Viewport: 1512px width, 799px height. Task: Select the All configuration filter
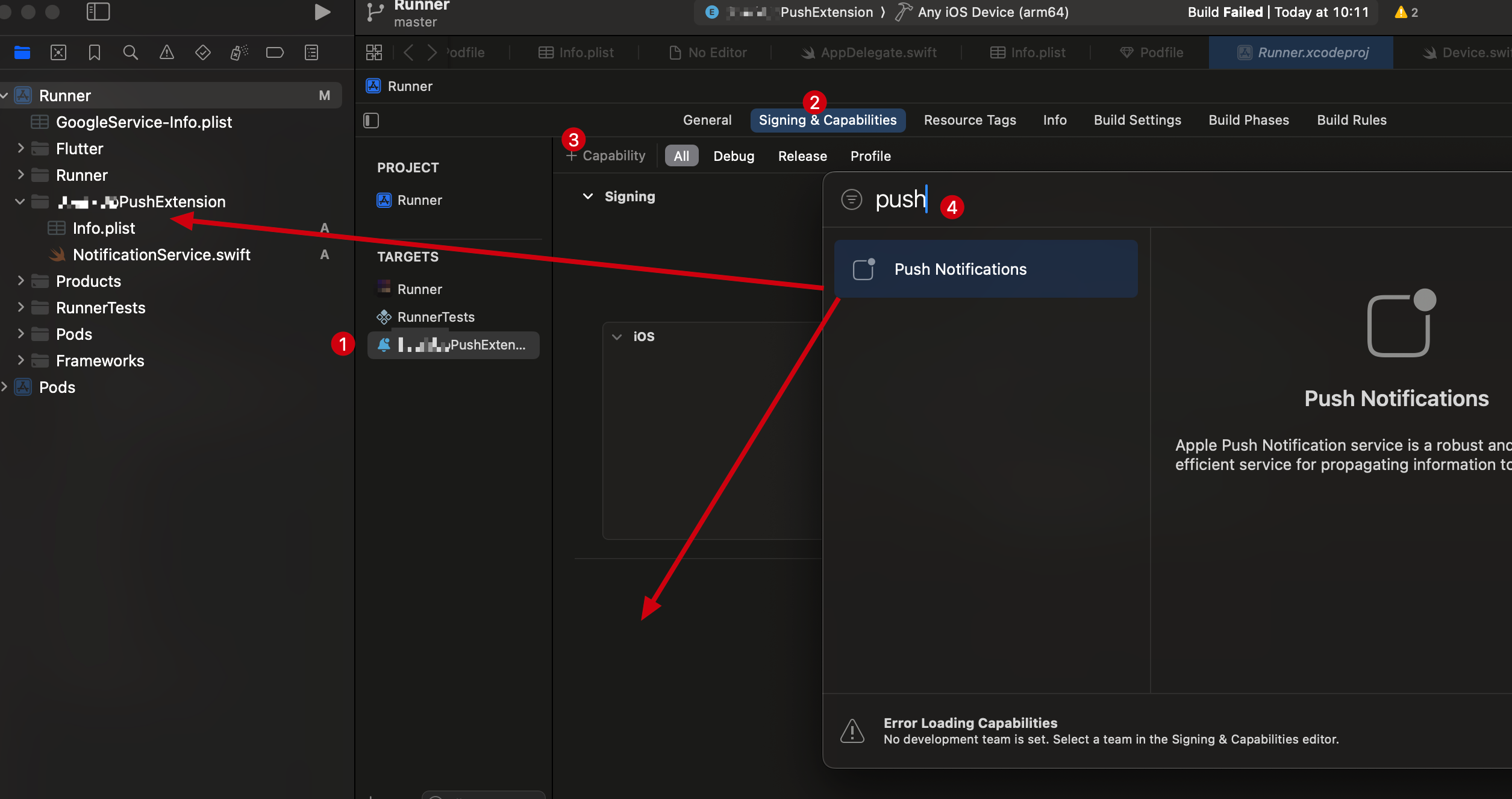coord(681,156)
